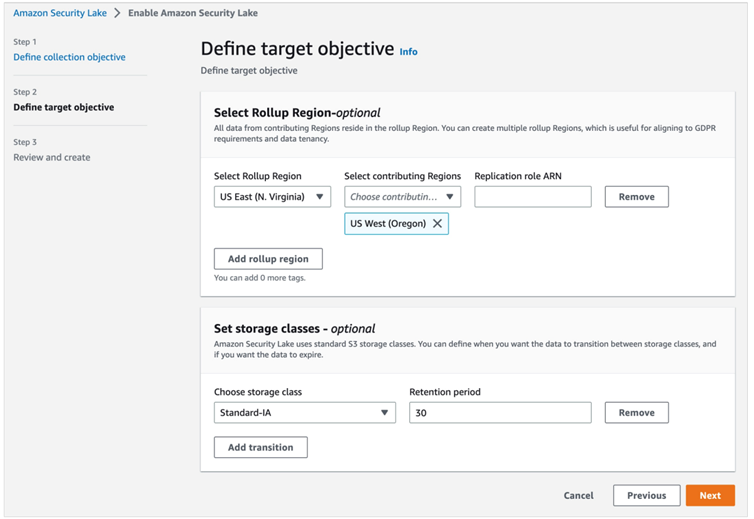The height and width of the screenshot is (519, 754).
Task: Click 'You can add 0 more tags' text
Action: click(x=260, y=278)
